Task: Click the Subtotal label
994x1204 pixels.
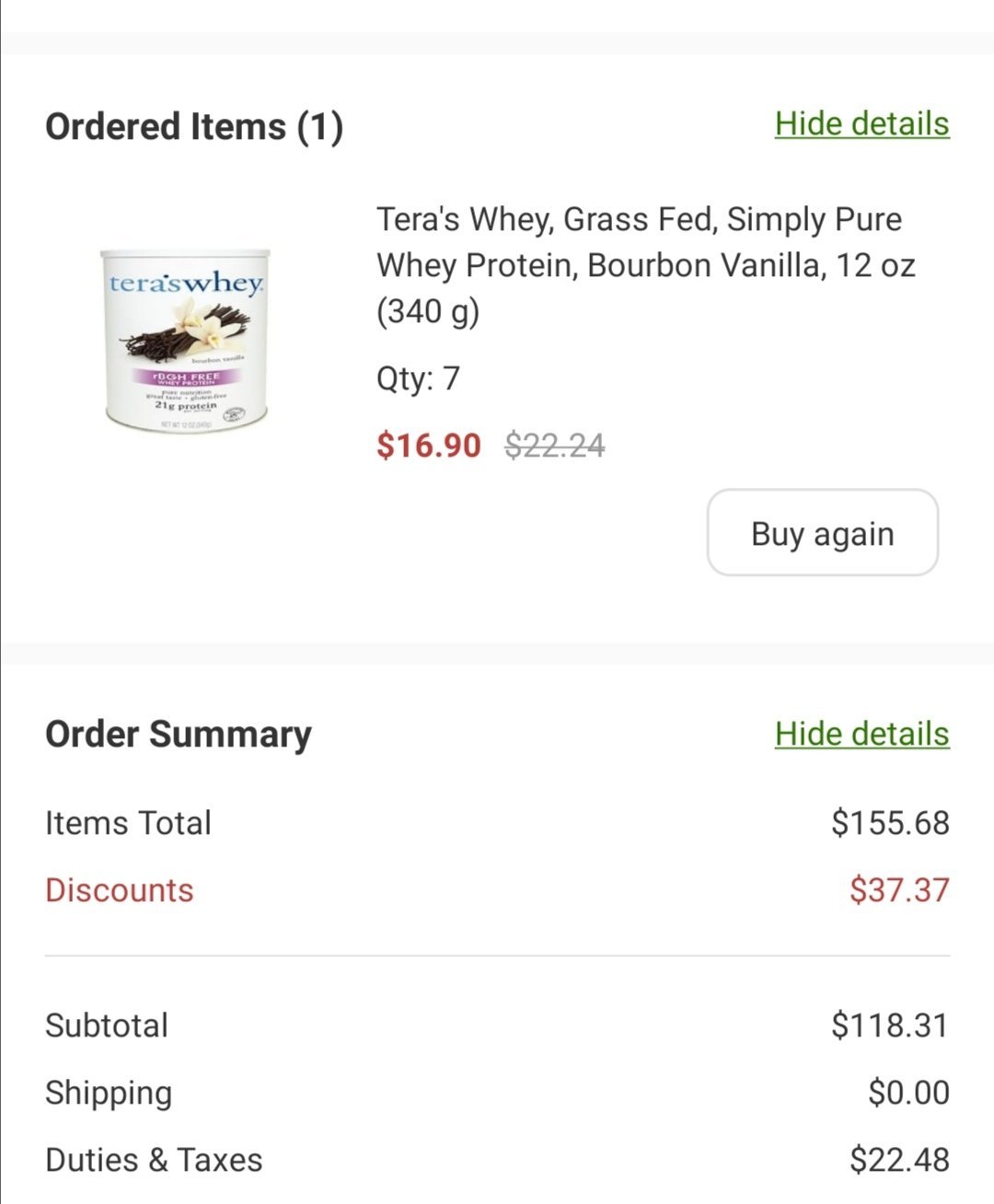Action: click(x=107, y=1025)
